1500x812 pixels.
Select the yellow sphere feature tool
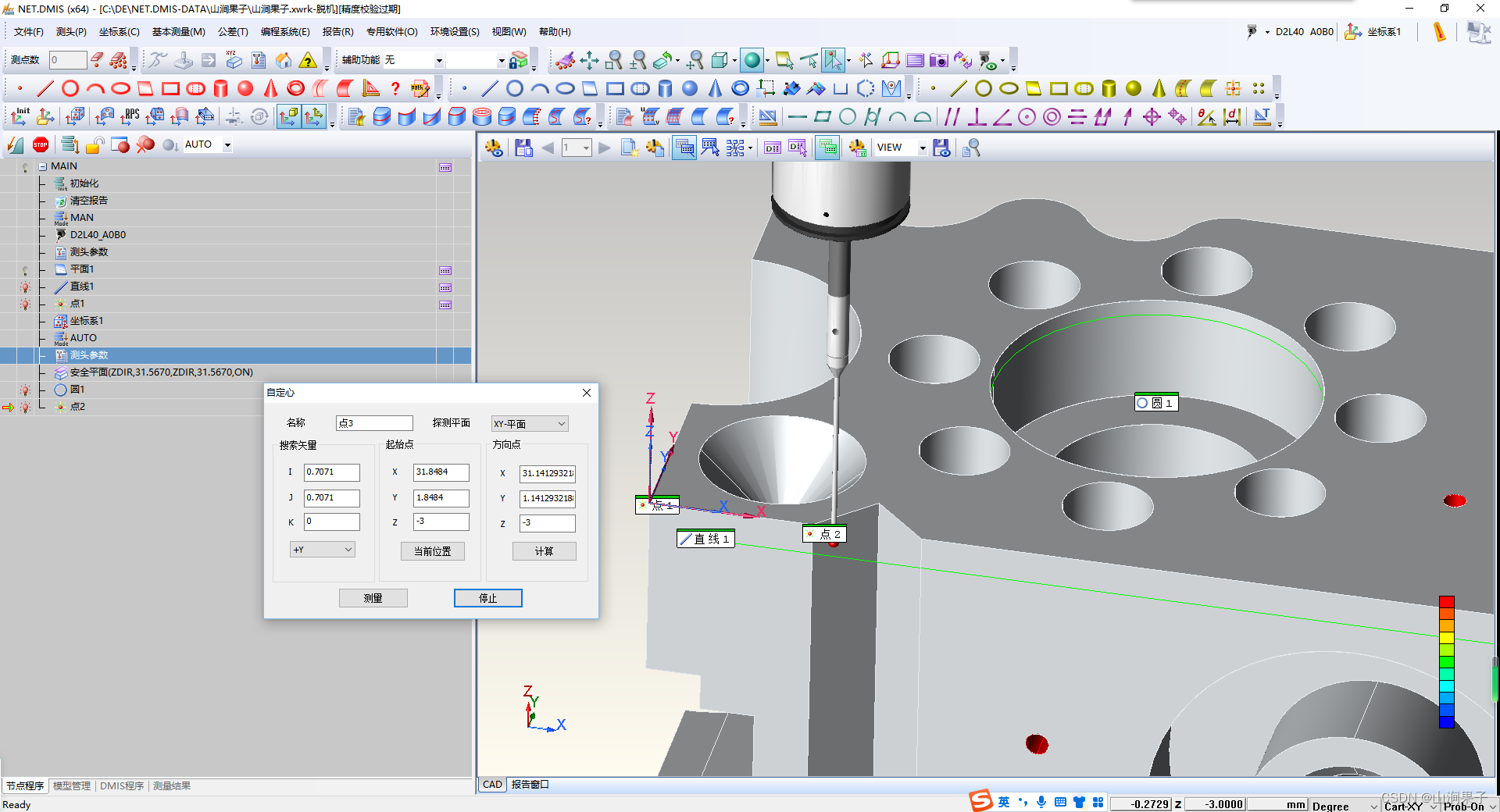click(x=1134, y=88)
